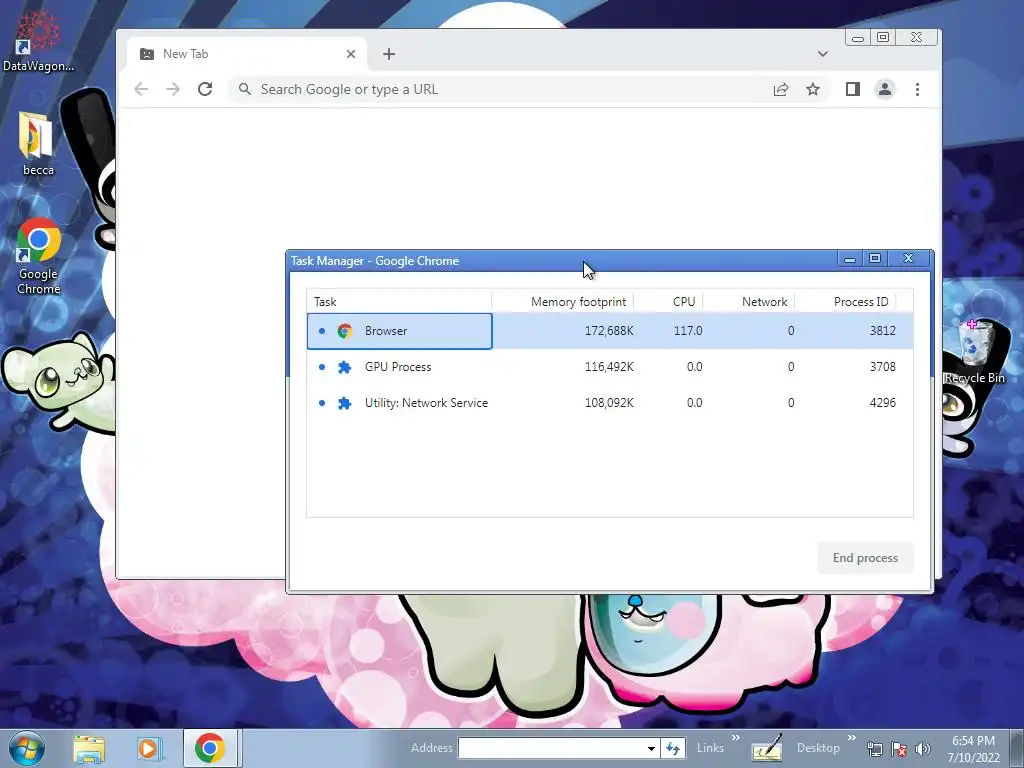The width and height of the screenshot is (1024, 768).
Task: Click the Links toolbar label
Action: point(710,748)
